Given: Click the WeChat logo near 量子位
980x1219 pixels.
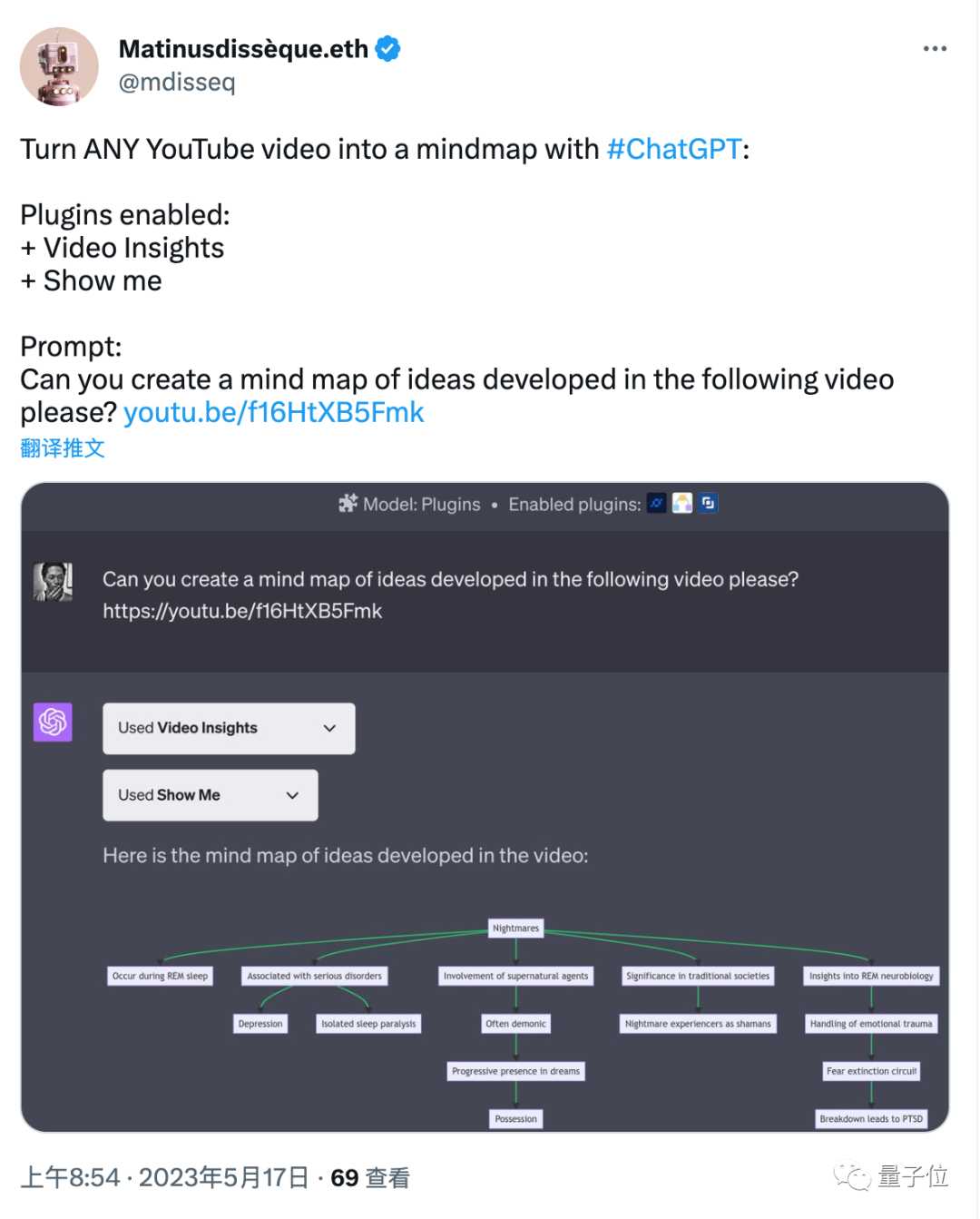Looking at the screenshot, I should coord(851,1177).
